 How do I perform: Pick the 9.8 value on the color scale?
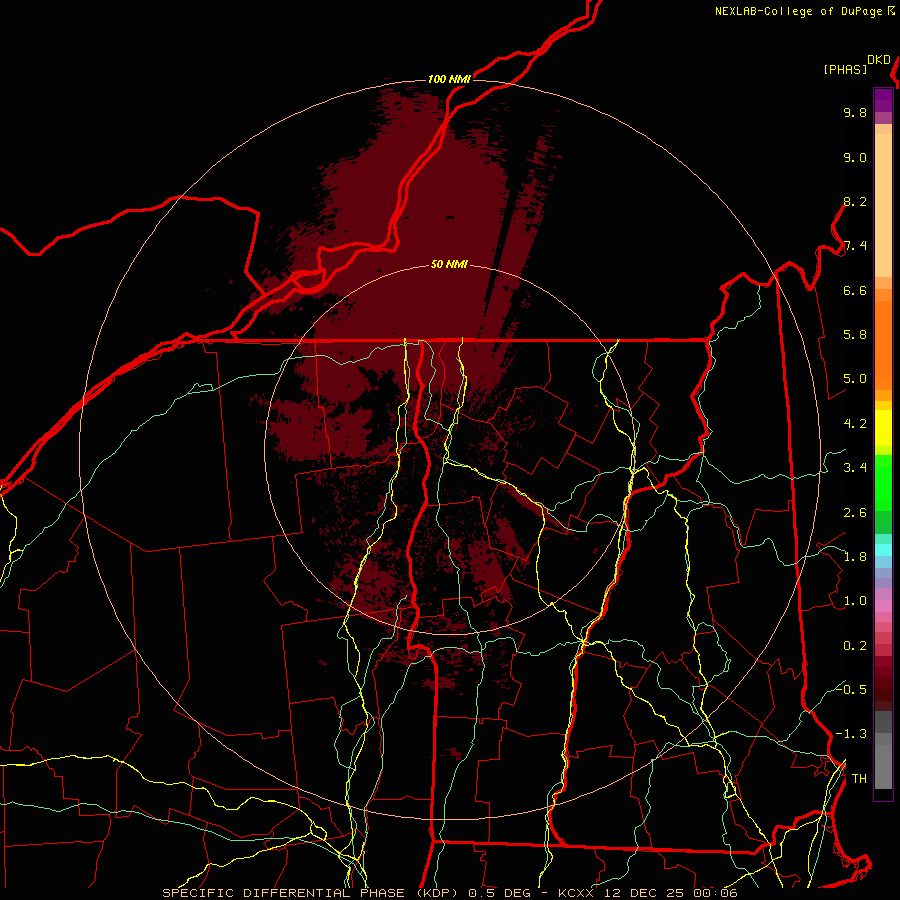pyautogui.click(x=855, y=112)
